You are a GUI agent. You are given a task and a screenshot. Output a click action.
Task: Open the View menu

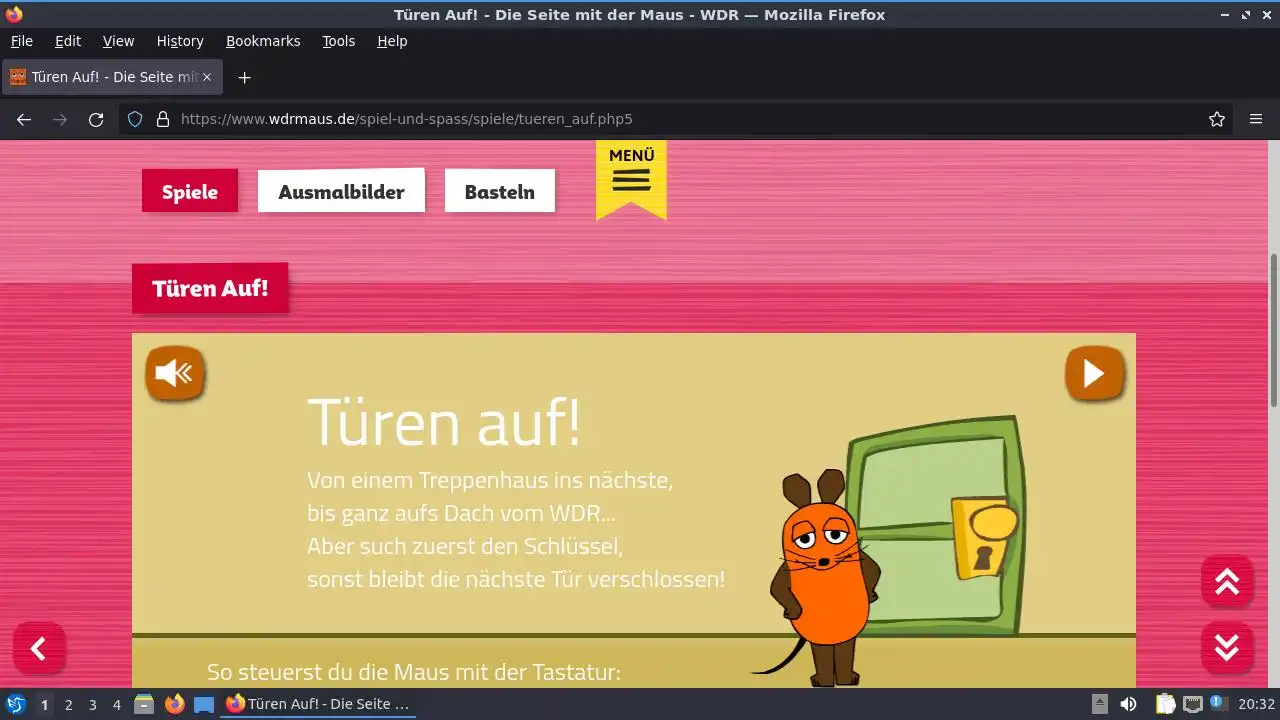point(118,41)
